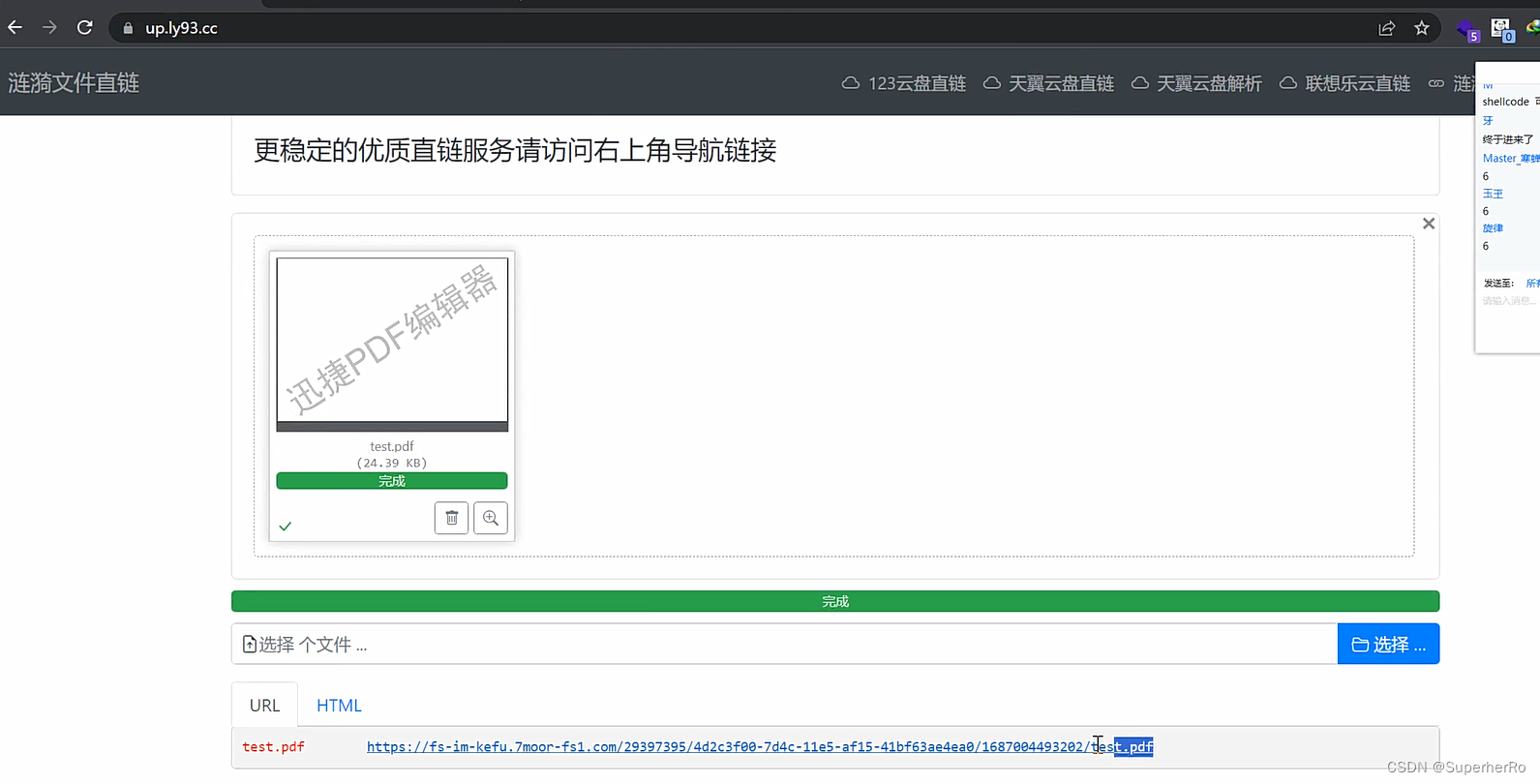Click shellcode in the chat panel

1505,102
